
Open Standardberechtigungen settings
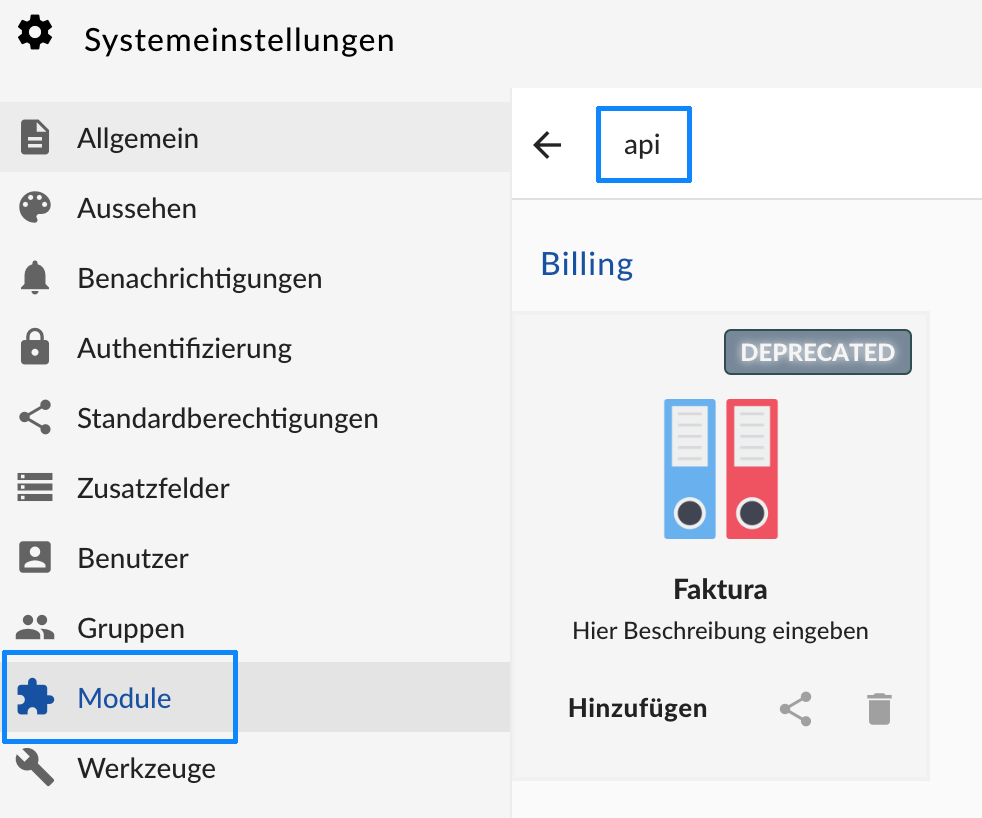[227, 418]
